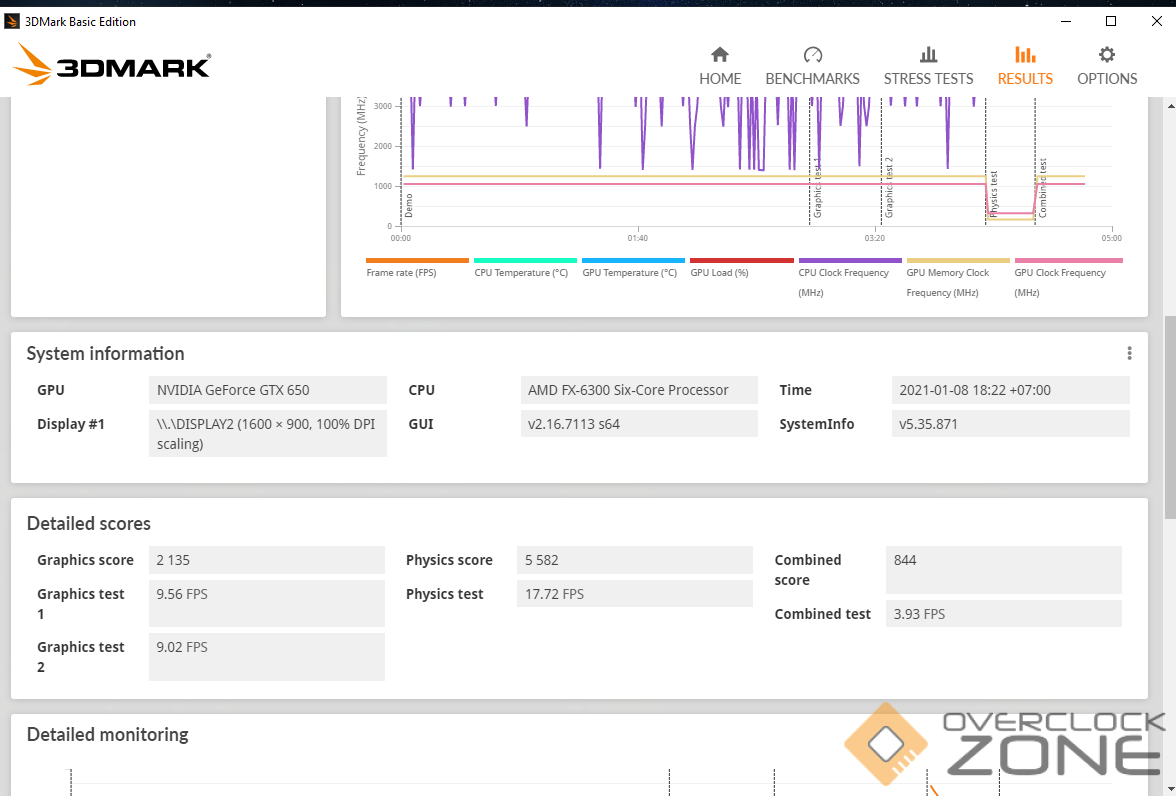1176x796 pixels.
Task: Open the Benchmarks gauge icon
Action: pyautogui.click(x=812, y=55)
